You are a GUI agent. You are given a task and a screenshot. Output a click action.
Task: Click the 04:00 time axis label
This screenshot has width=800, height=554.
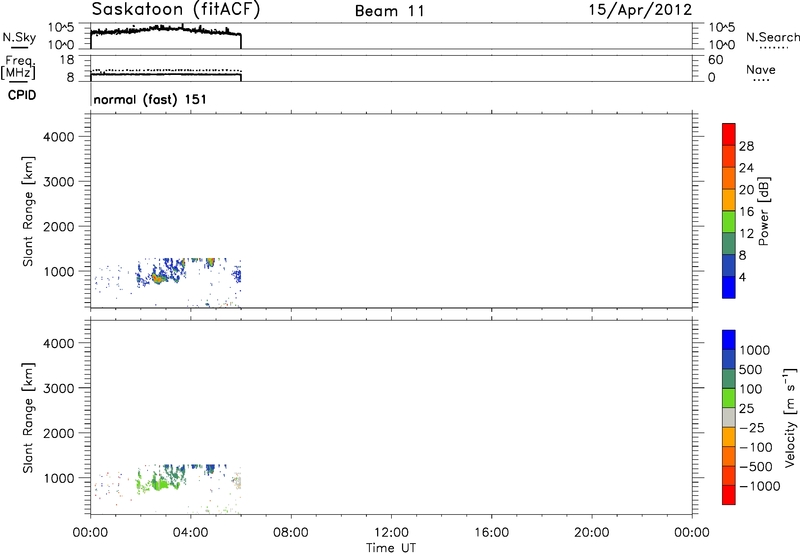tap(190, 533)
